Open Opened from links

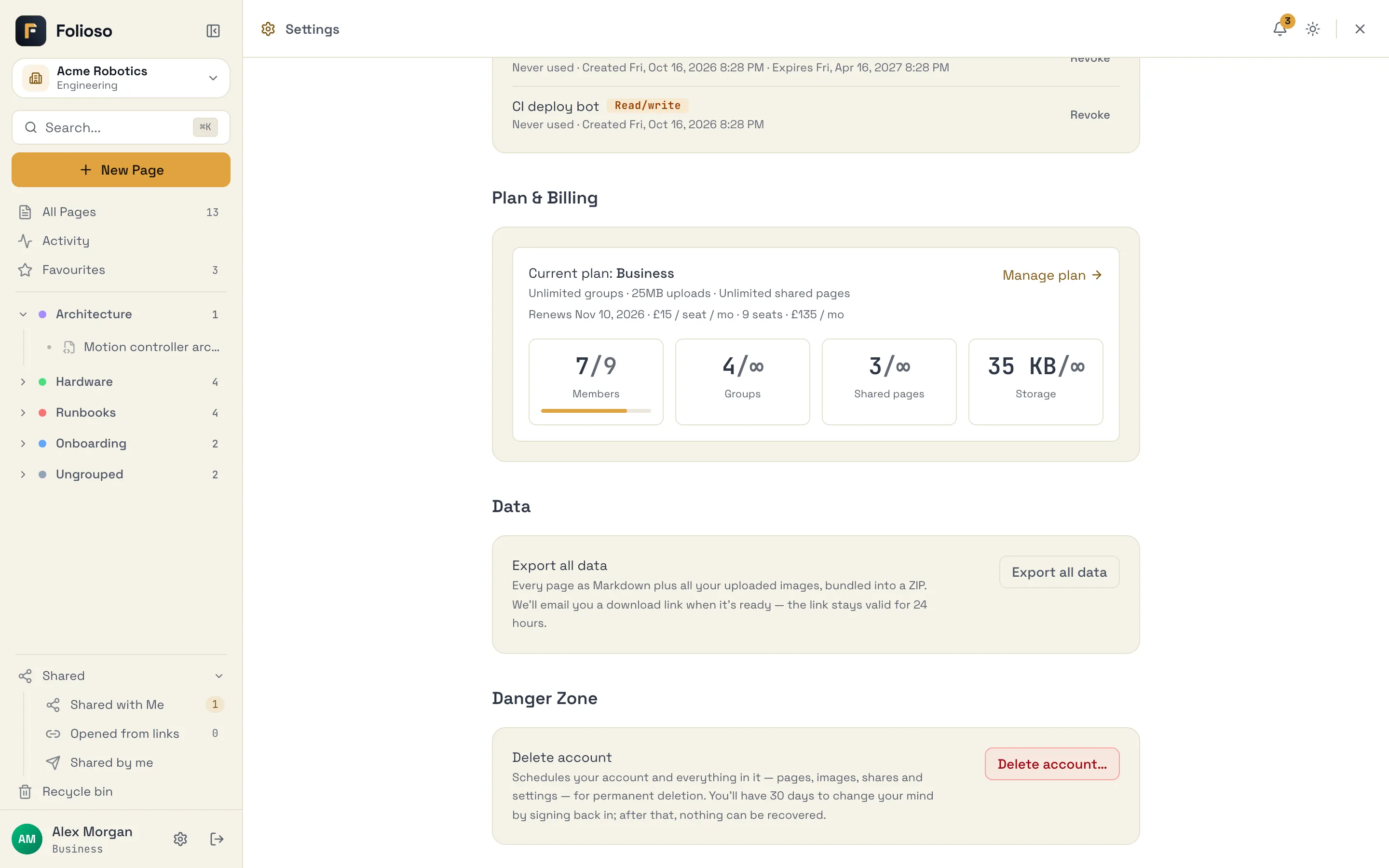[134, 733]
